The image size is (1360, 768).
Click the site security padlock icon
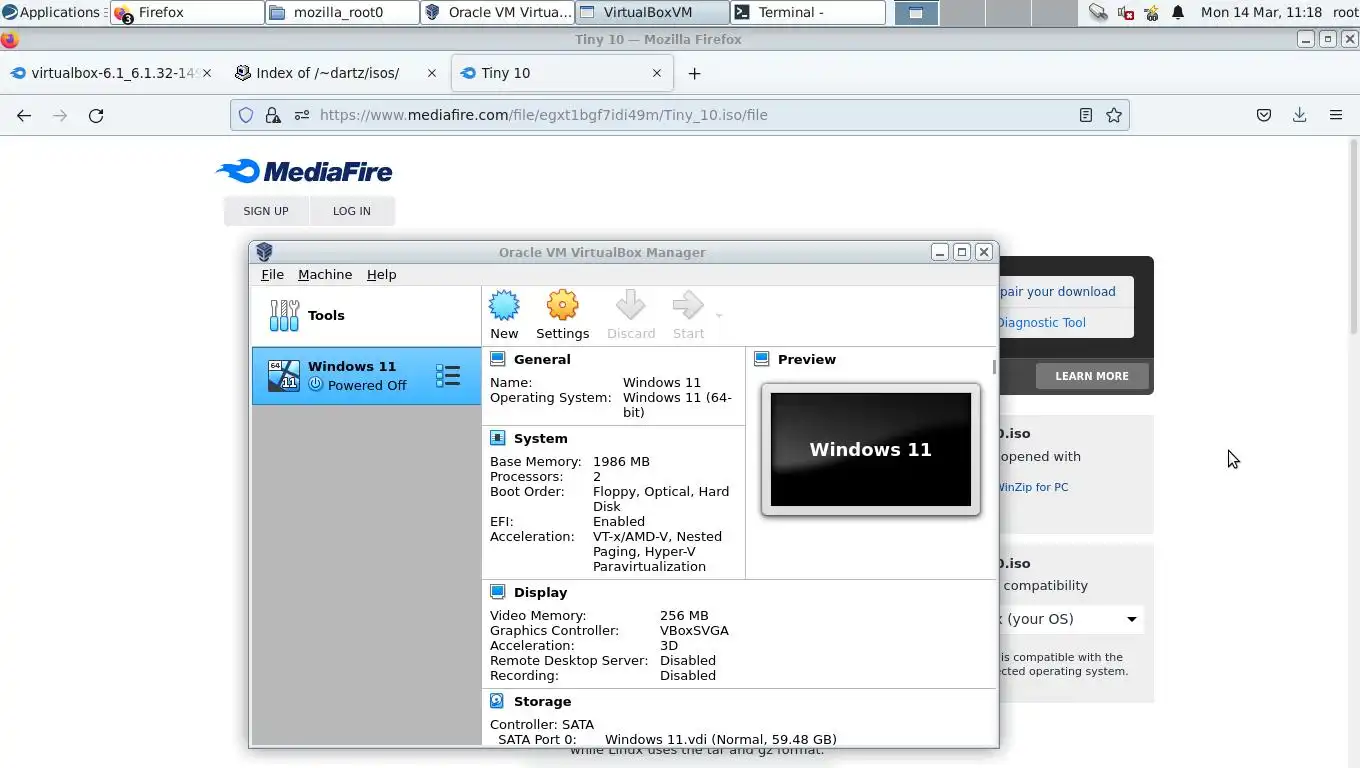(x=272, y=115)
